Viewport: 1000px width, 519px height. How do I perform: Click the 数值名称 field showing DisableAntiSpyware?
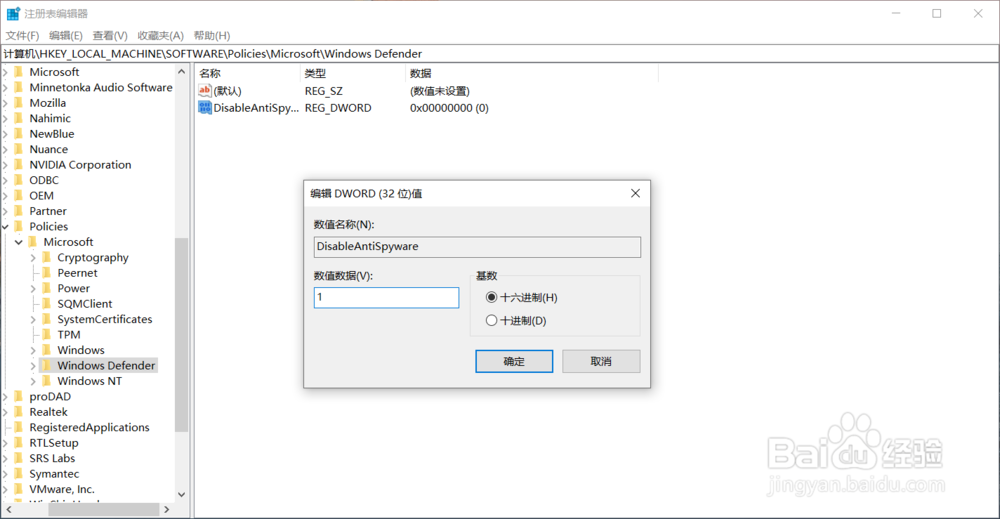pyautogui.click(x=477, y=247)
